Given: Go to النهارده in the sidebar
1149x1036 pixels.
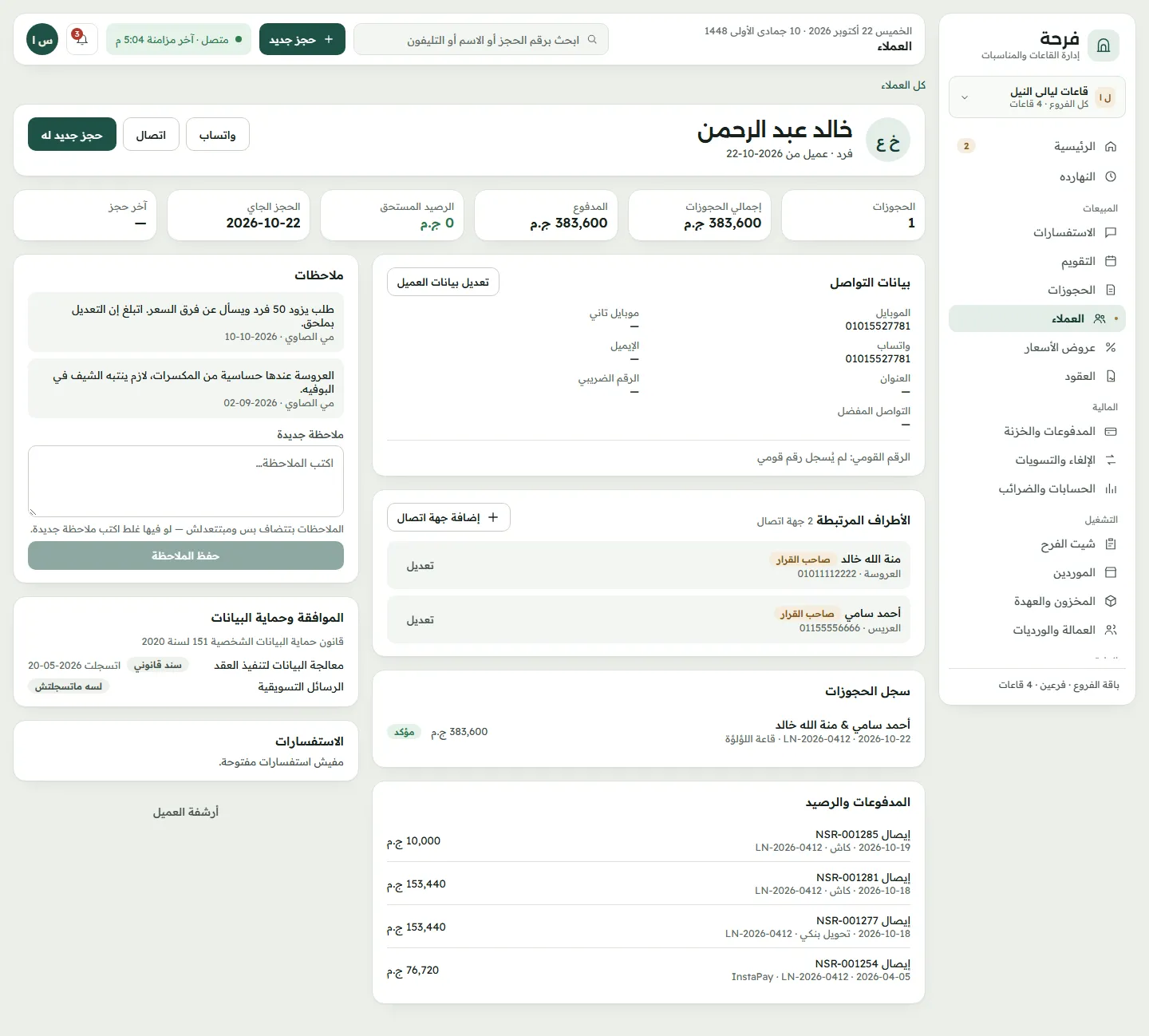Looking at the screenshot, I should (1037, 176).
